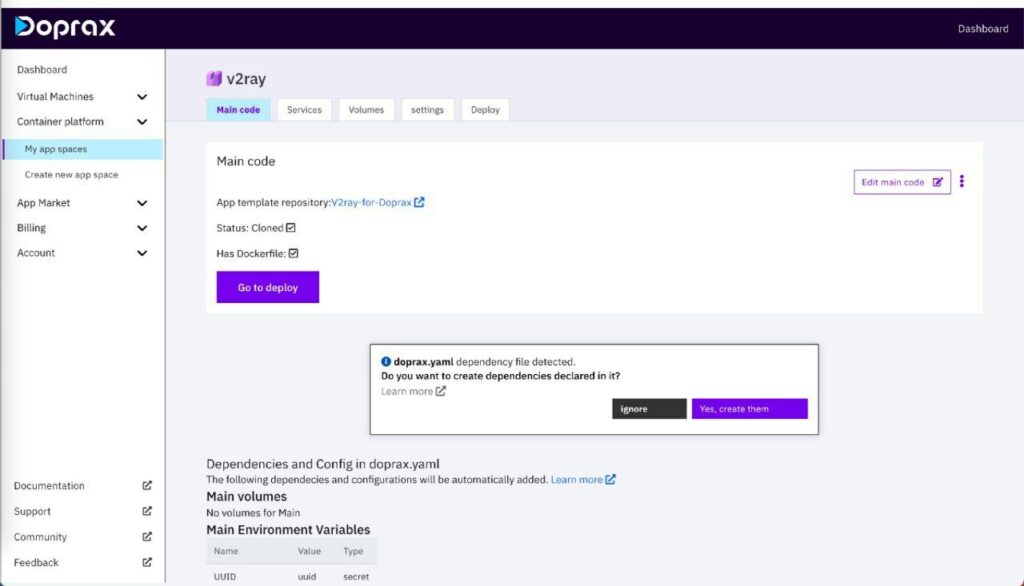This screenshot has width=1024, height=586.
Task: Click grey Learn more in dependency prompt
Action: click(407, 391)
